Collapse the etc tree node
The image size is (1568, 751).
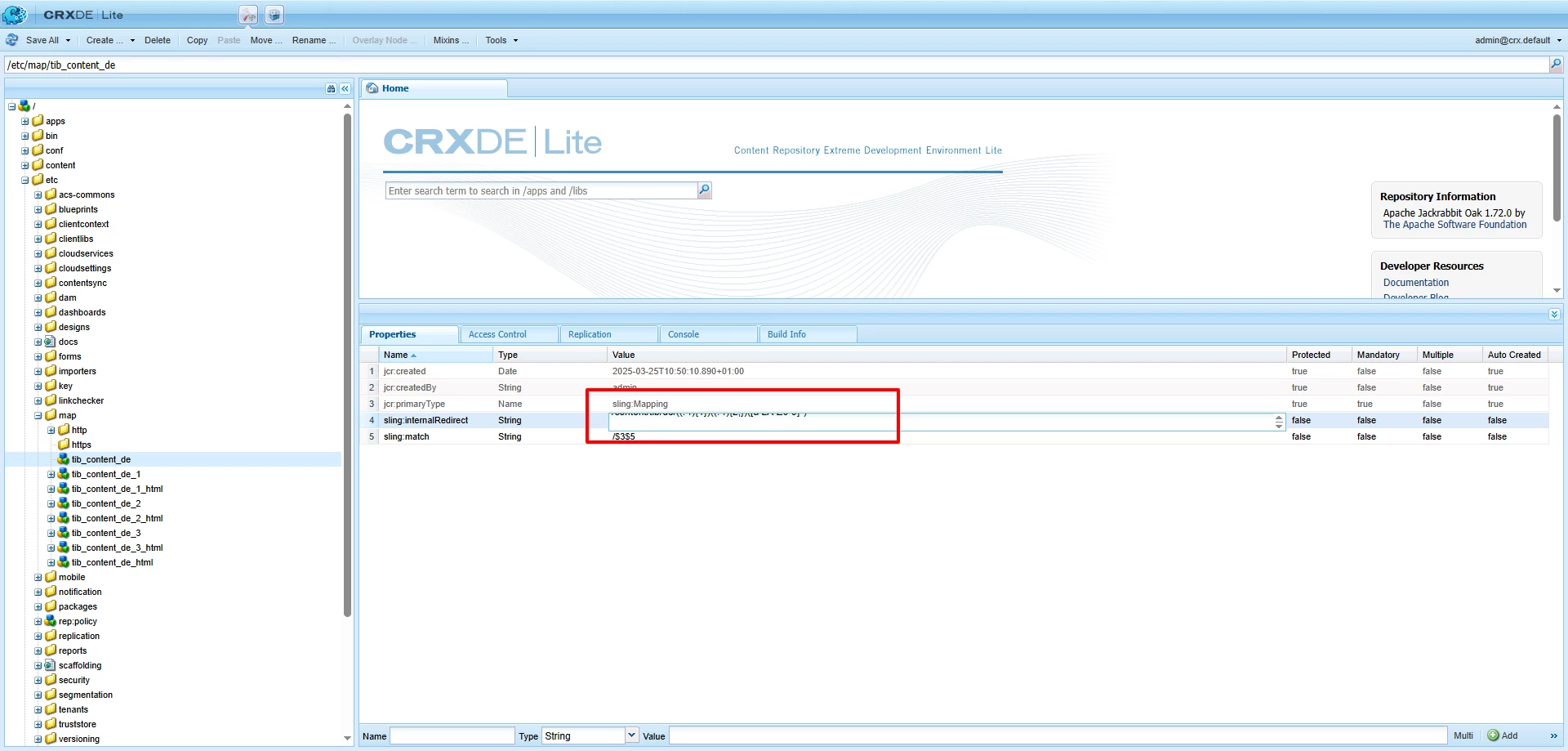tap(25, 180)
